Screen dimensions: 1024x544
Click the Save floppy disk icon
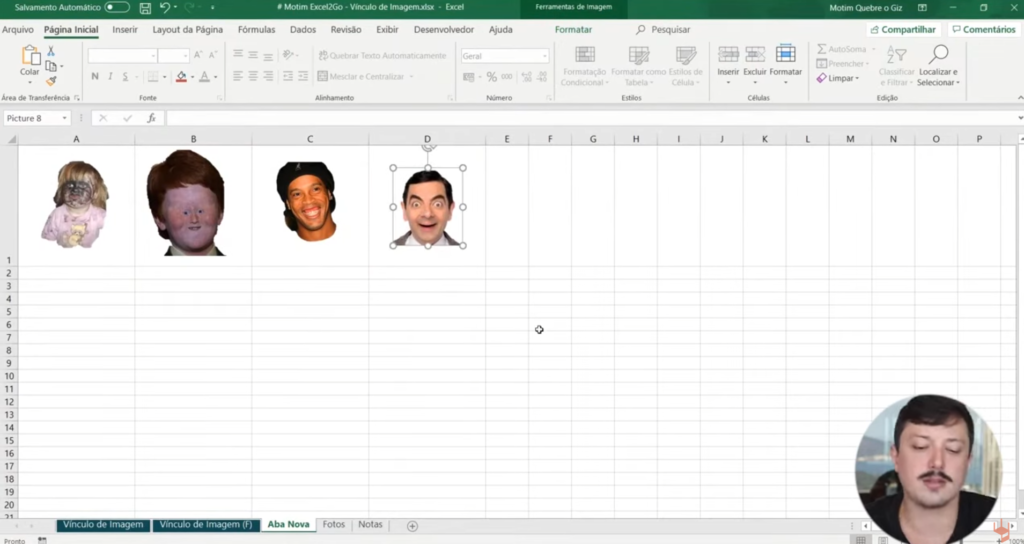(x=145, y=8)
